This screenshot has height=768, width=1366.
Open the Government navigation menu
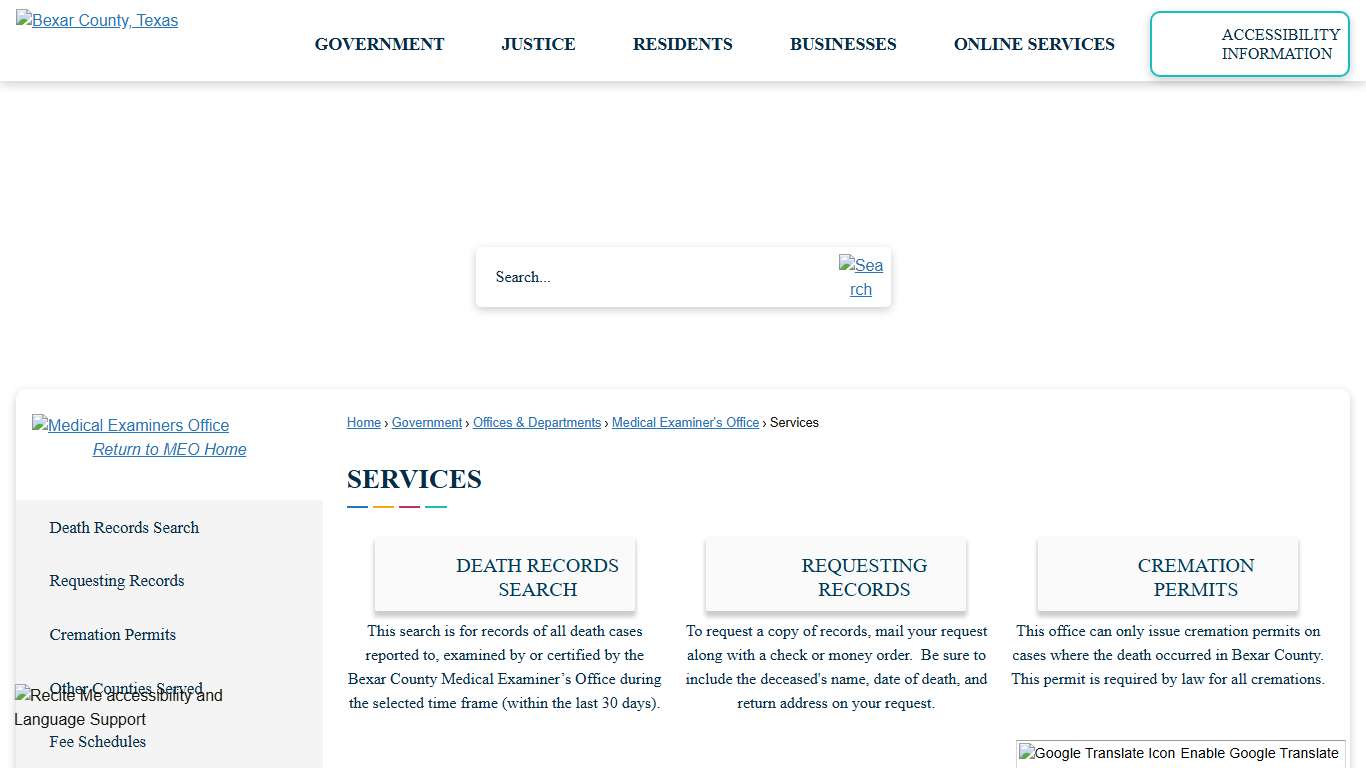click(x=379, y=44)
